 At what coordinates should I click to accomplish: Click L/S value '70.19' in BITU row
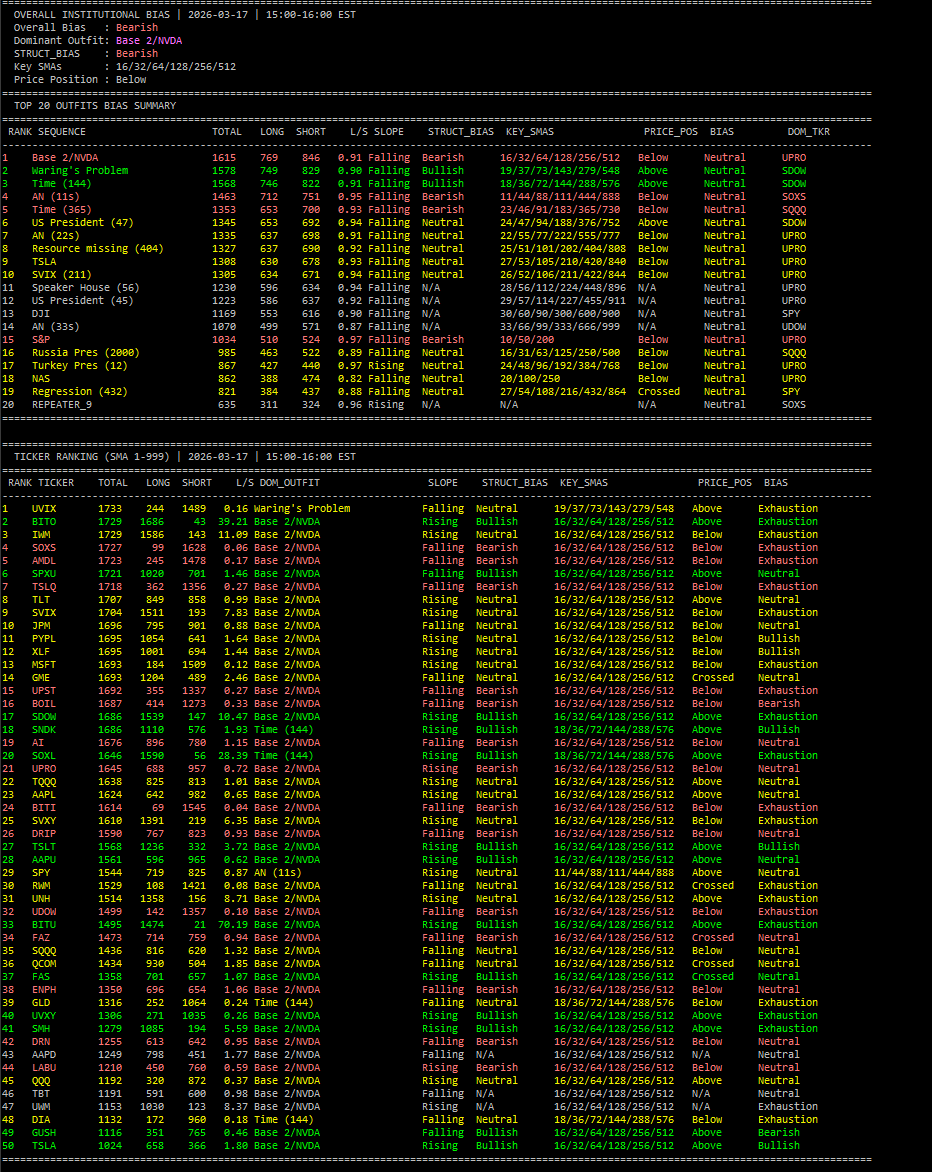point(233,925)
